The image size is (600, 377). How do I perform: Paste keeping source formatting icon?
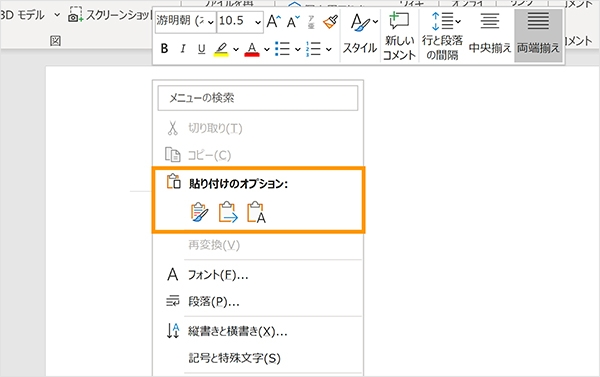point(199,212)
